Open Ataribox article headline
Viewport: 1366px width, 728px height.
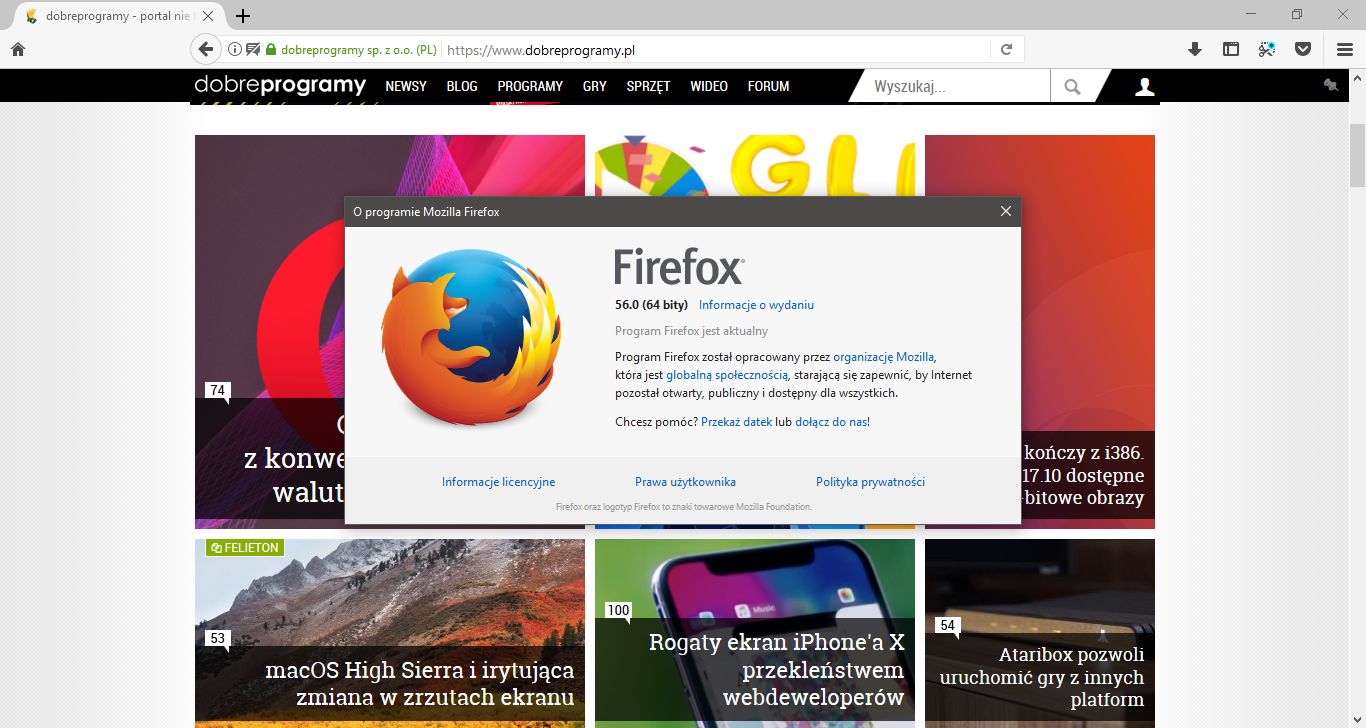point(1041,677)
